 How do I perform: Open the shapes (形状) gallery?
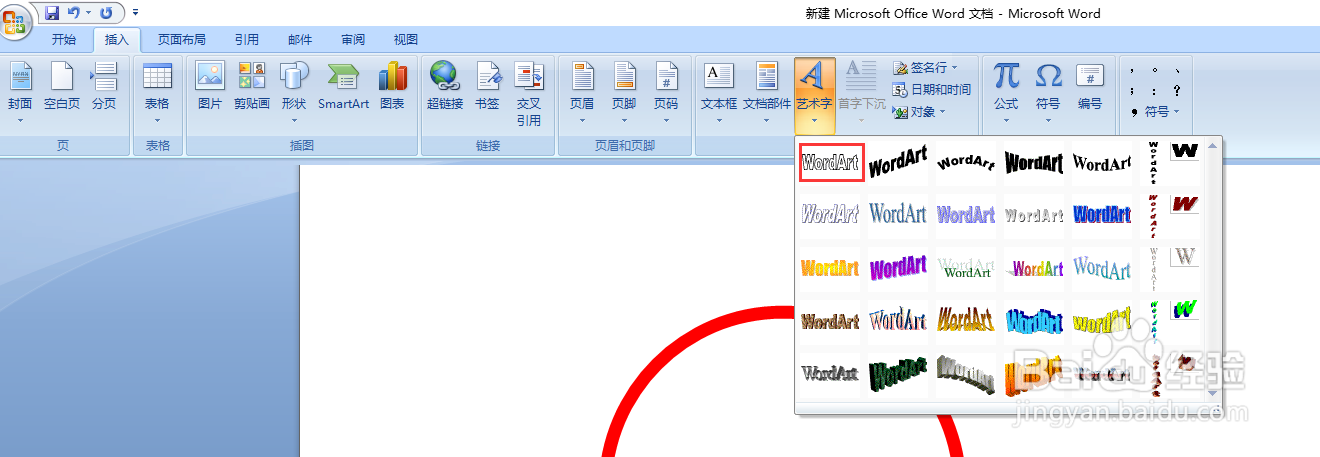tap(294, 91)
